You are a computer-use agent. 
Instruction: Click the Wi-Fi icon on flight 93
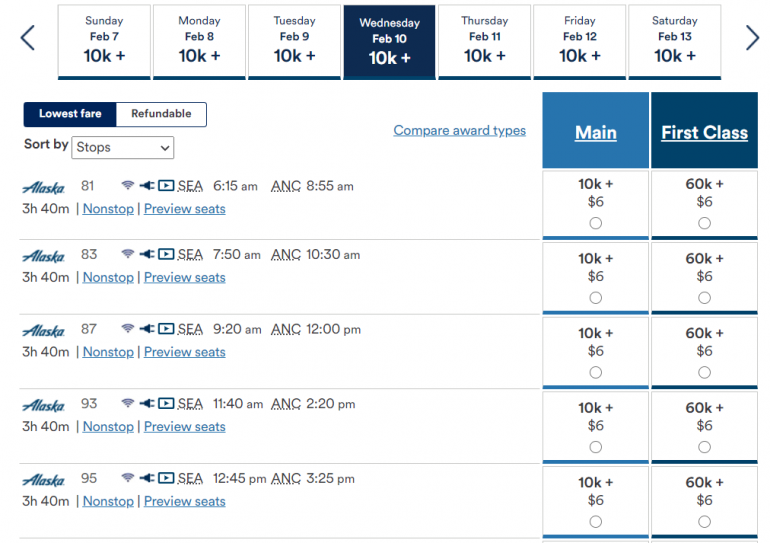pyautogui.click(x=127, y=404)
